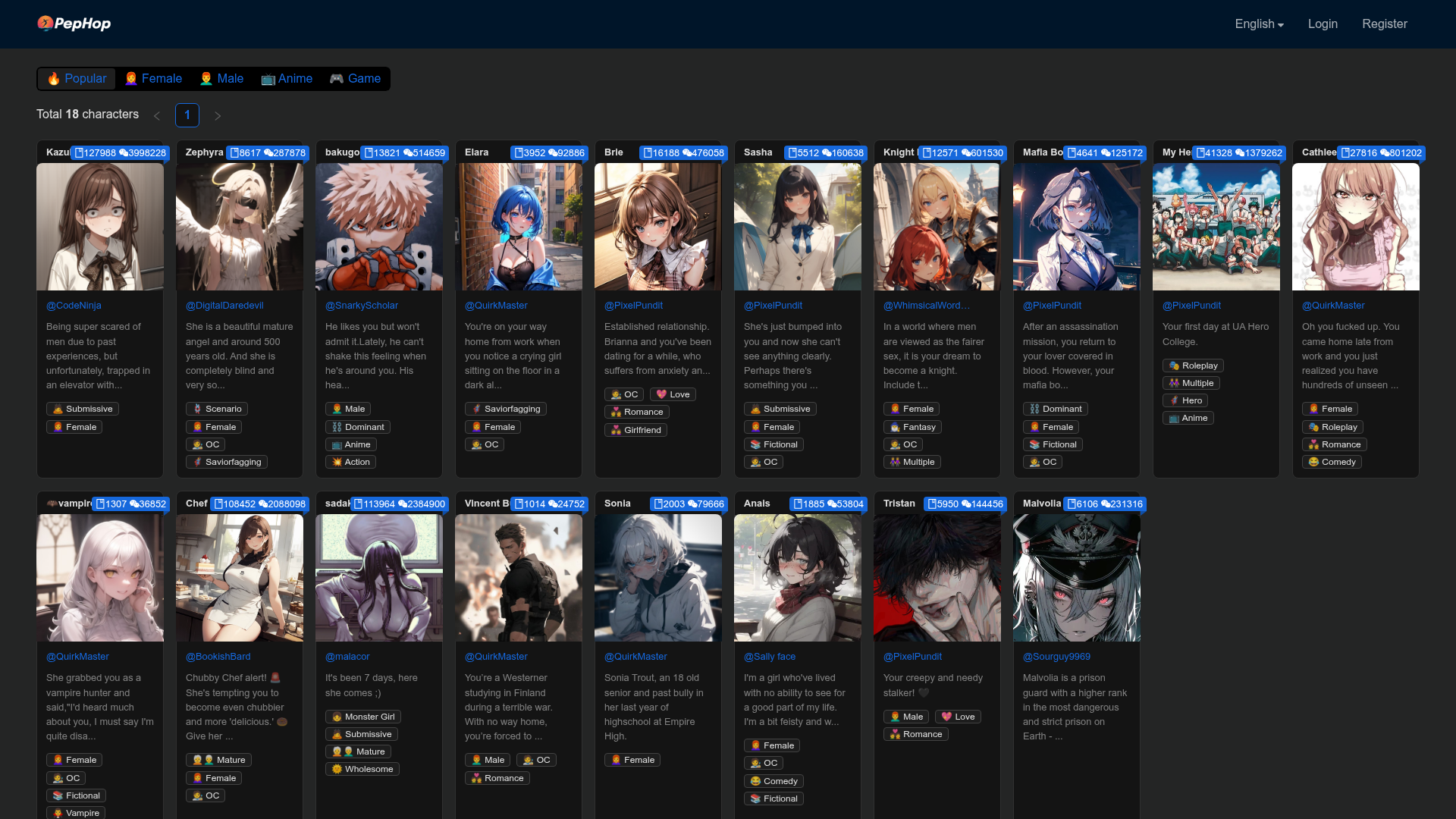Viewport: 1456px width, 819px height.
Task: Open bakugo character thumbnail
Action: point(379,227)
